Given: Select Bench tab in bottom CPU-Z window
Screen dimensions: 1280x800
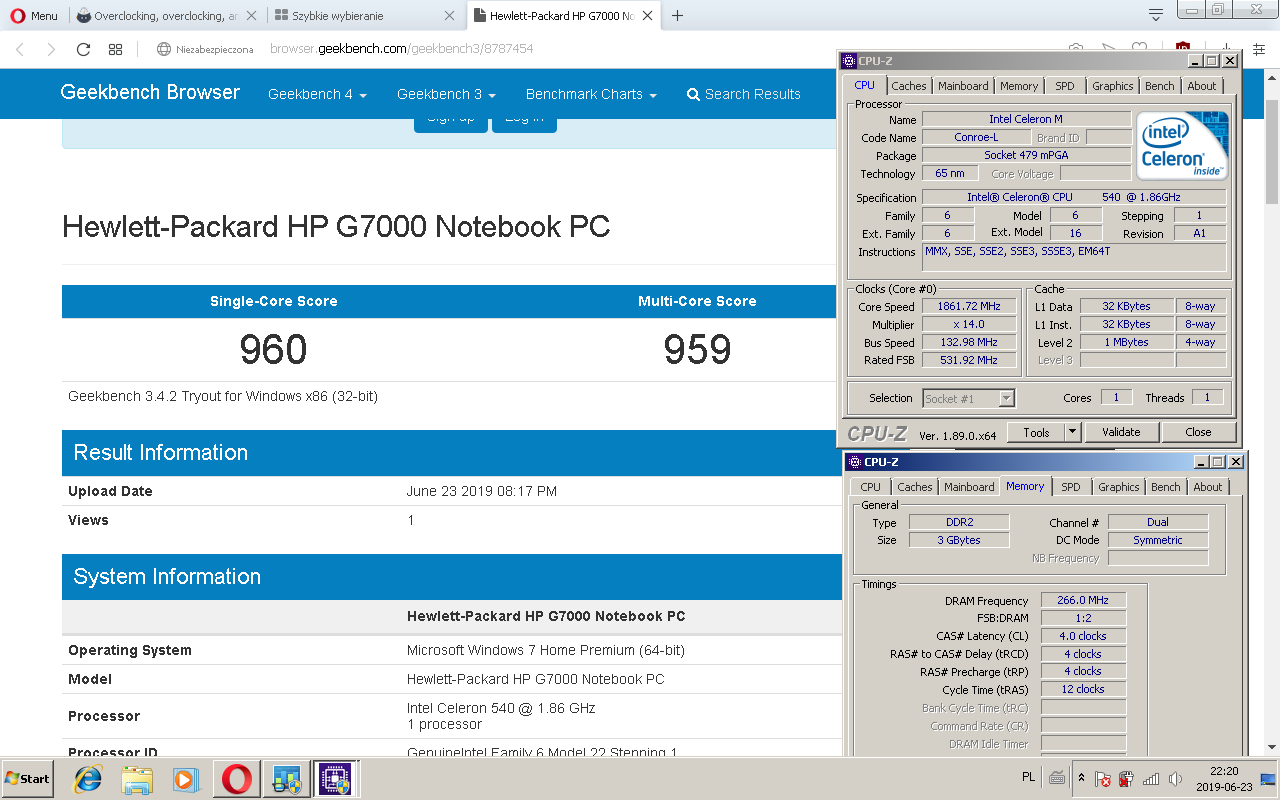Looking at the screenshot, I should [1166, 487].
